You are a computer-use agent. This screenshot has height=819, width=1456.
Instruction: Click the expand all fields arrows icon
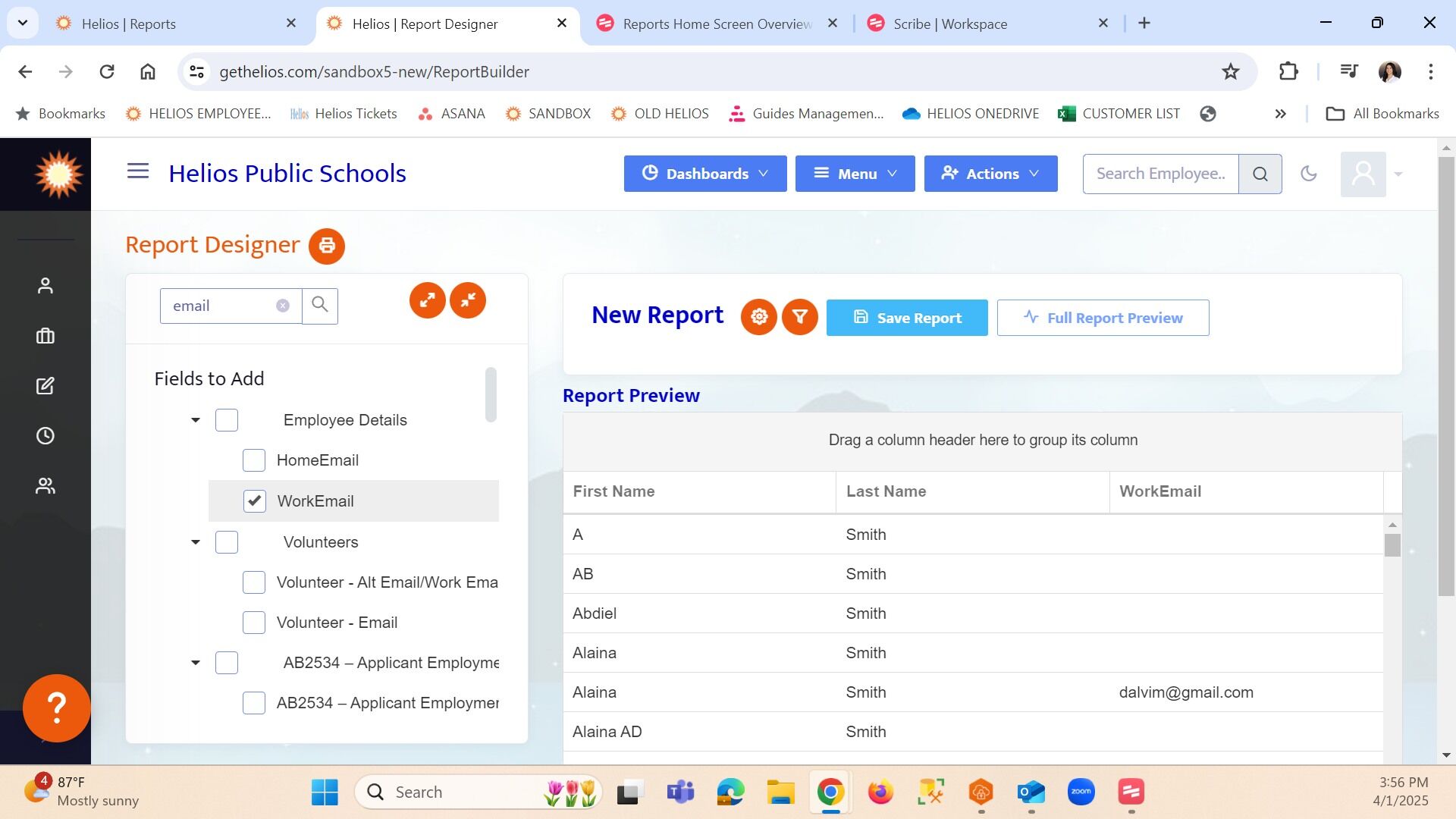click(428, 300)
